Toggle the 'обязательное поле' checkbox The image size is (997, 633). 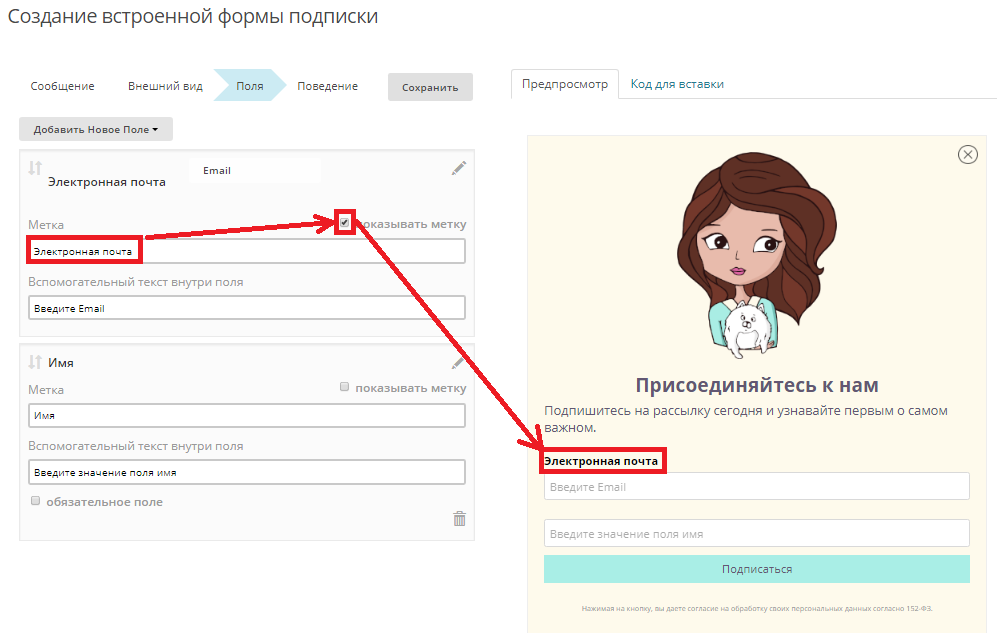(x=36, y=501)
